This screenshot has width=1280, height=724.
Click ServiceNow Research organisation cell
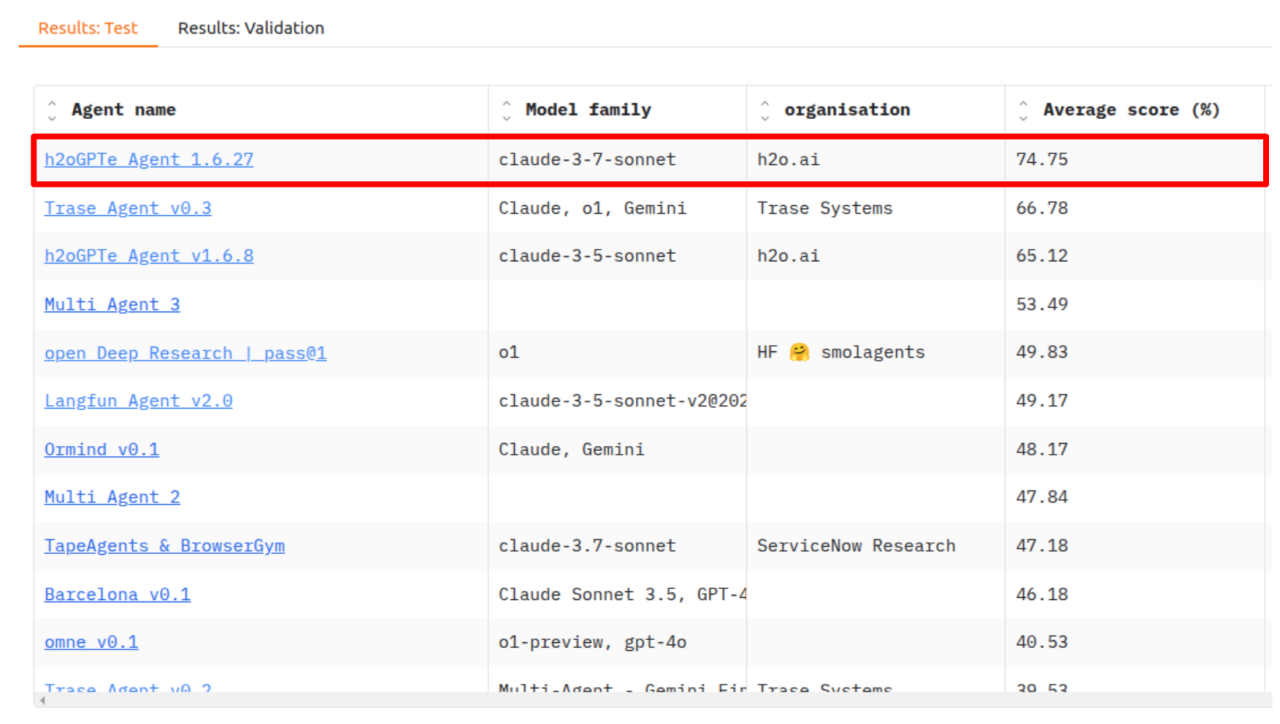point(856,546)
